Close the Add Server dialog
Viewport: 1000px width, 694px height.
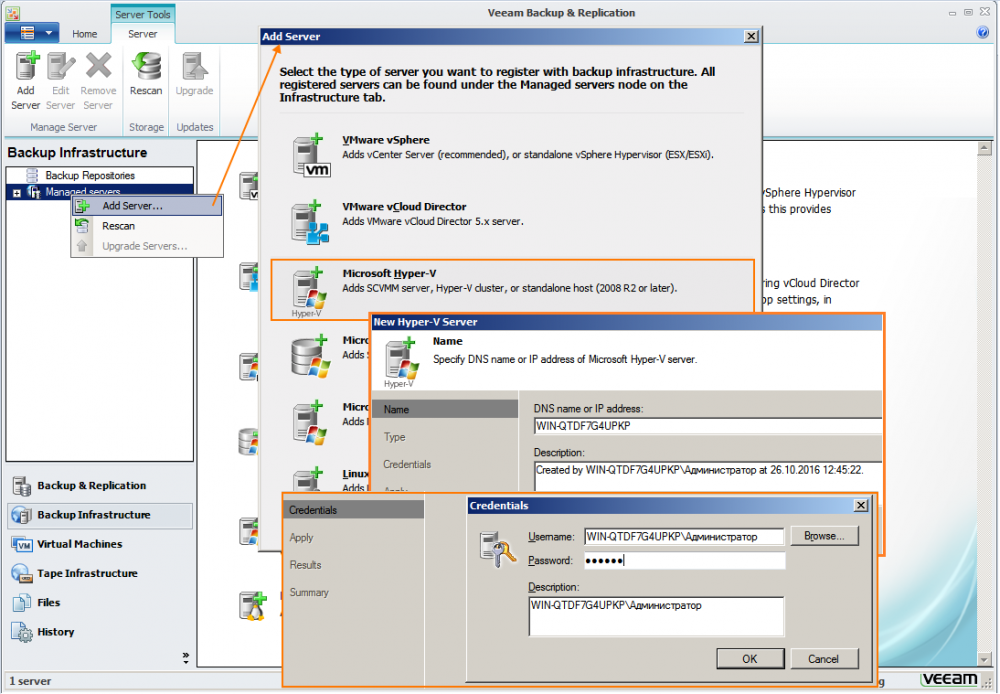752,36
